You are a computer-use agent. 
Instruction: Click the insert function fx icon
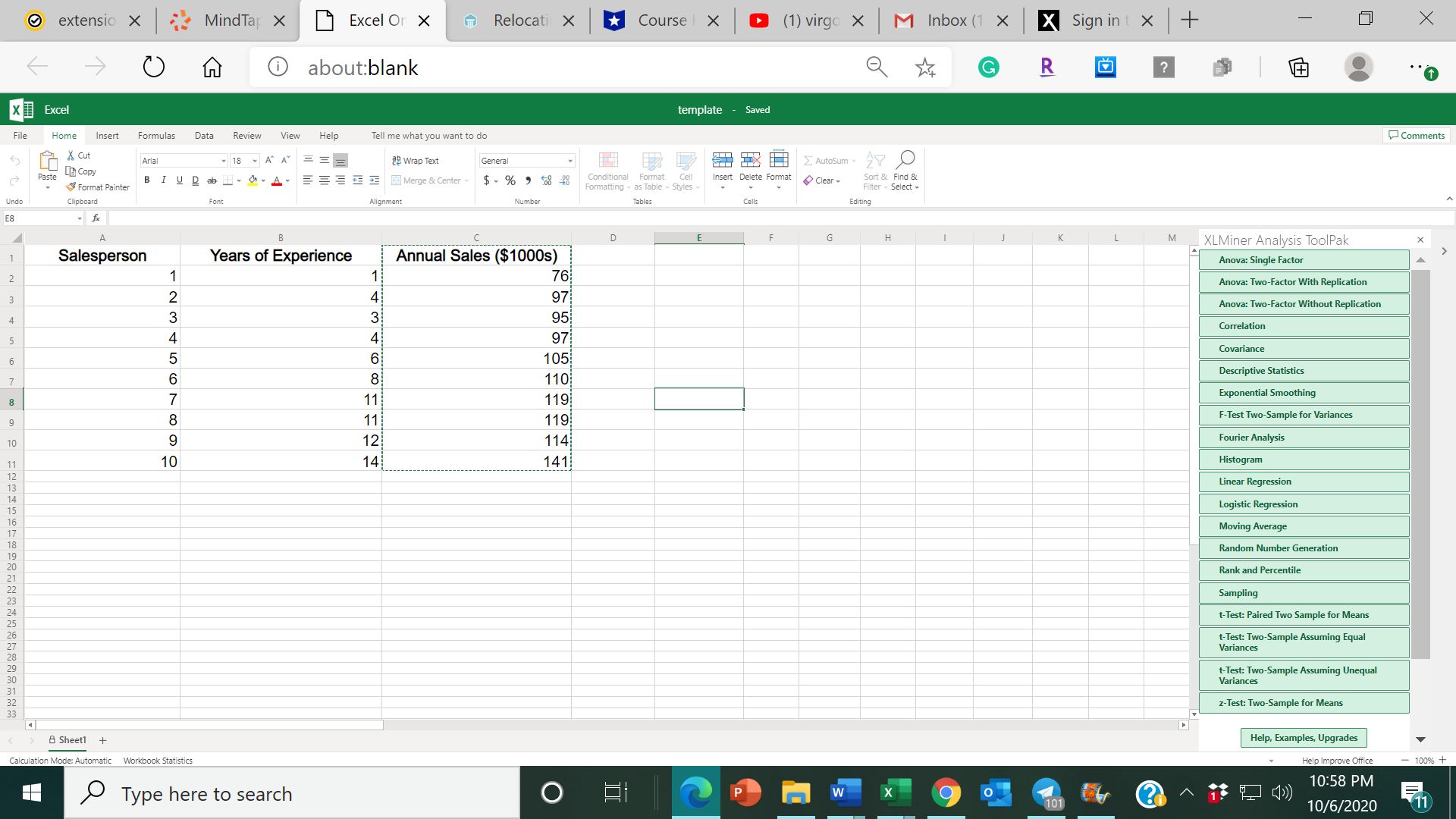pos(96,218)
